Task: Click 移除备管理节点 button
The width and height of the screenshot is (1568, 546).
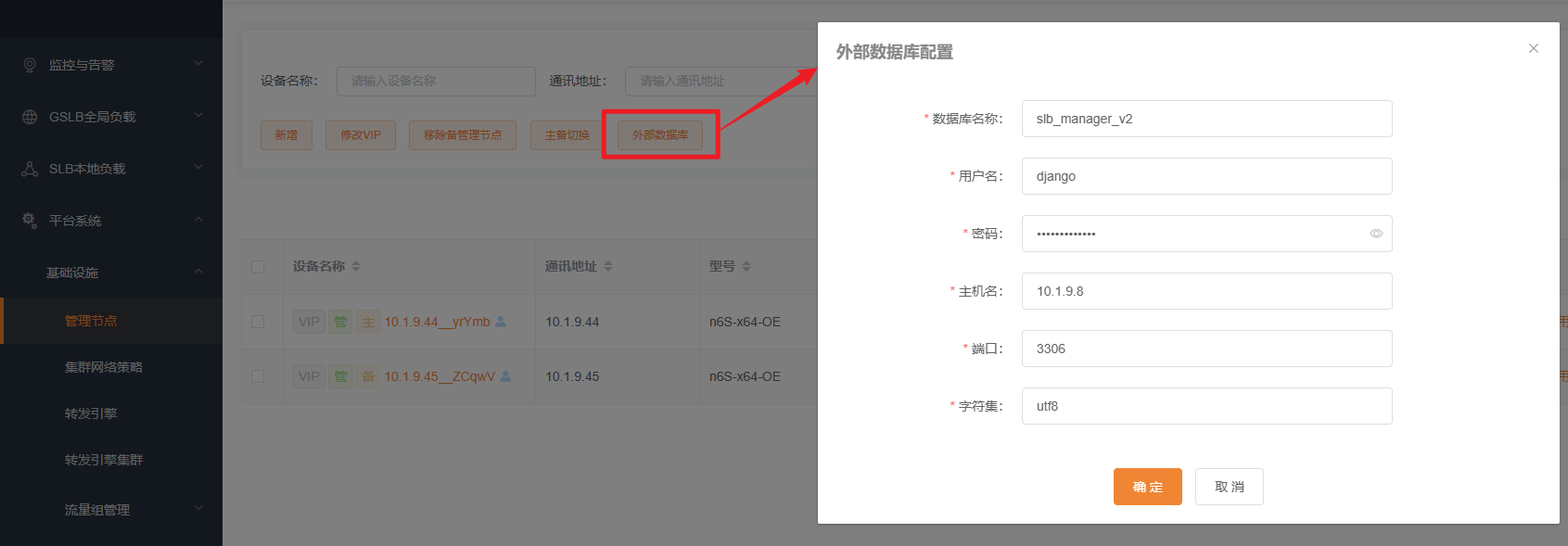Action: [x=463, y=135]
